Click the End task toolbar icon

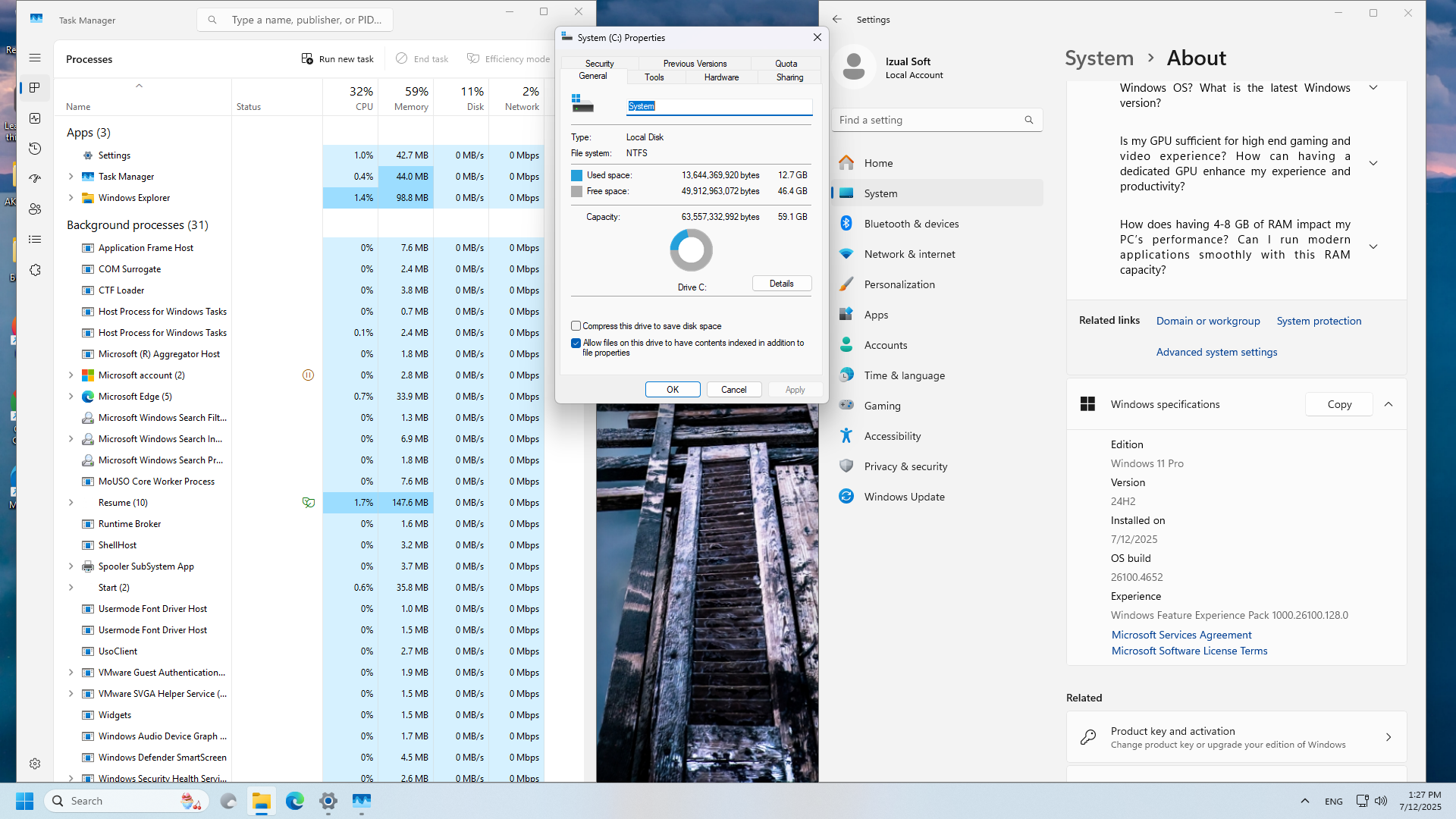[x=402, y=58]
